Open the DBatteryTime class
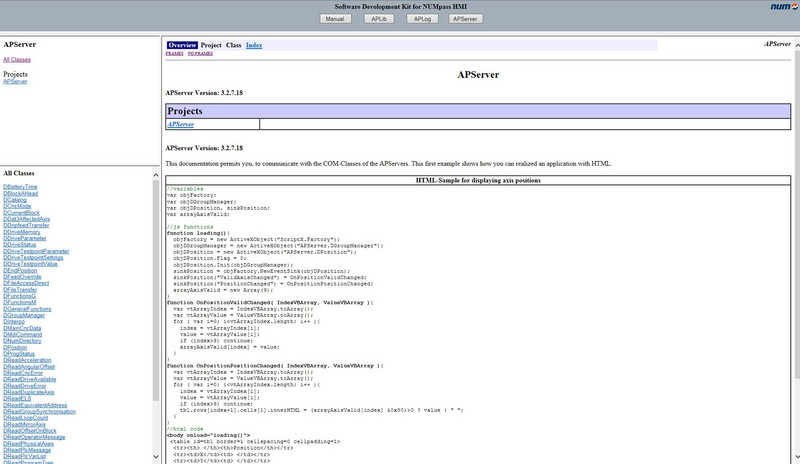 (x=21, y=187)
